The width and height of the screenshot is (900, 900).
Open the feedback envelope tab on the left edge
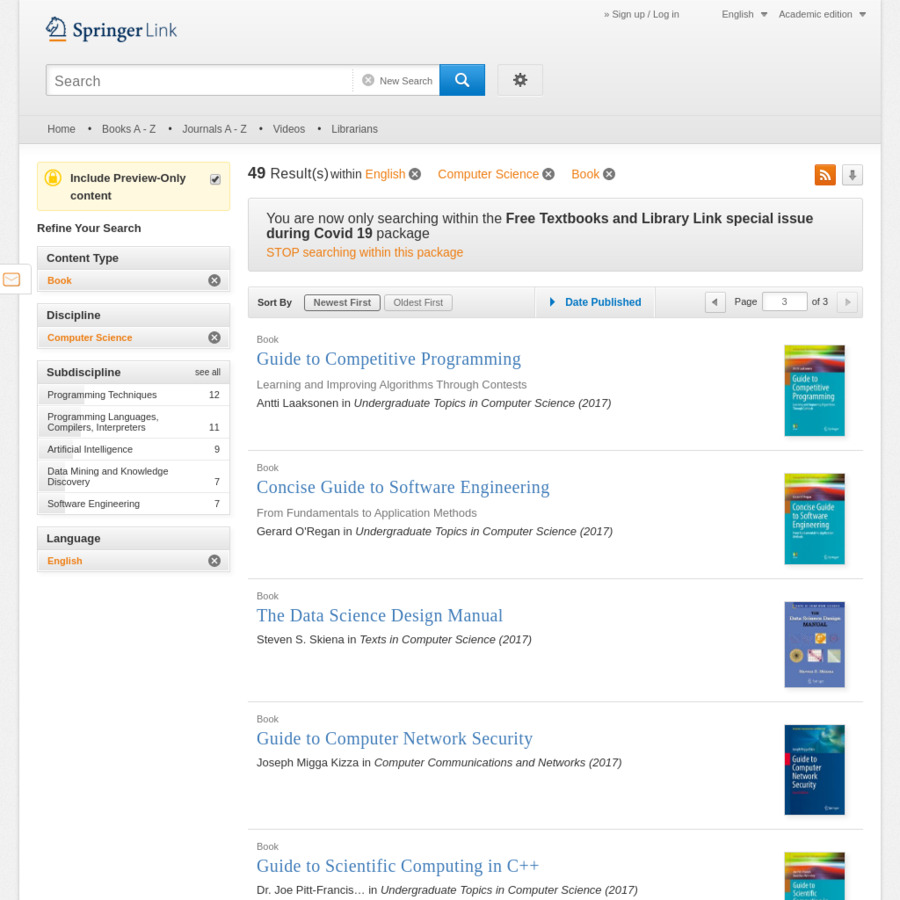click(11, 280)
